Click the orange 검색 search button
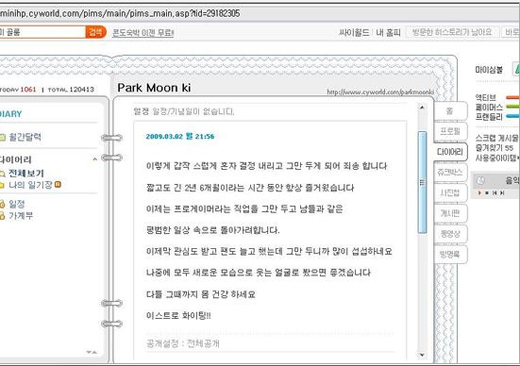 pos(95,32)
